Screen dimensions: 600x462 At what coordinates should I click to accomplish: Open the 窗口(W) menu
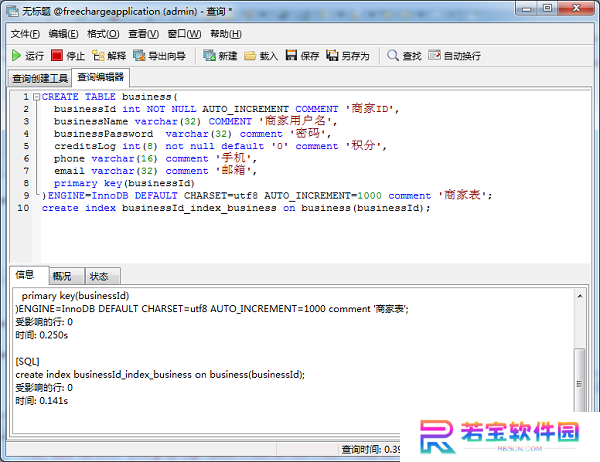coord(184,34)
